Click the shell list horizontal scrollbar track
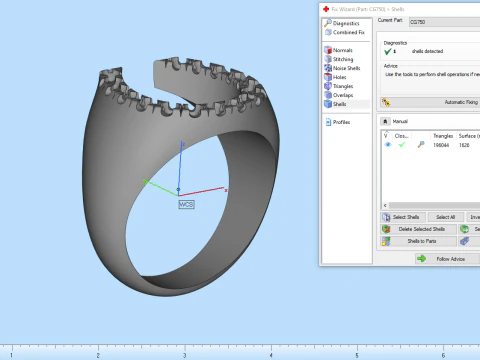Viewport: 480px width, 360px height. point(434,205)
